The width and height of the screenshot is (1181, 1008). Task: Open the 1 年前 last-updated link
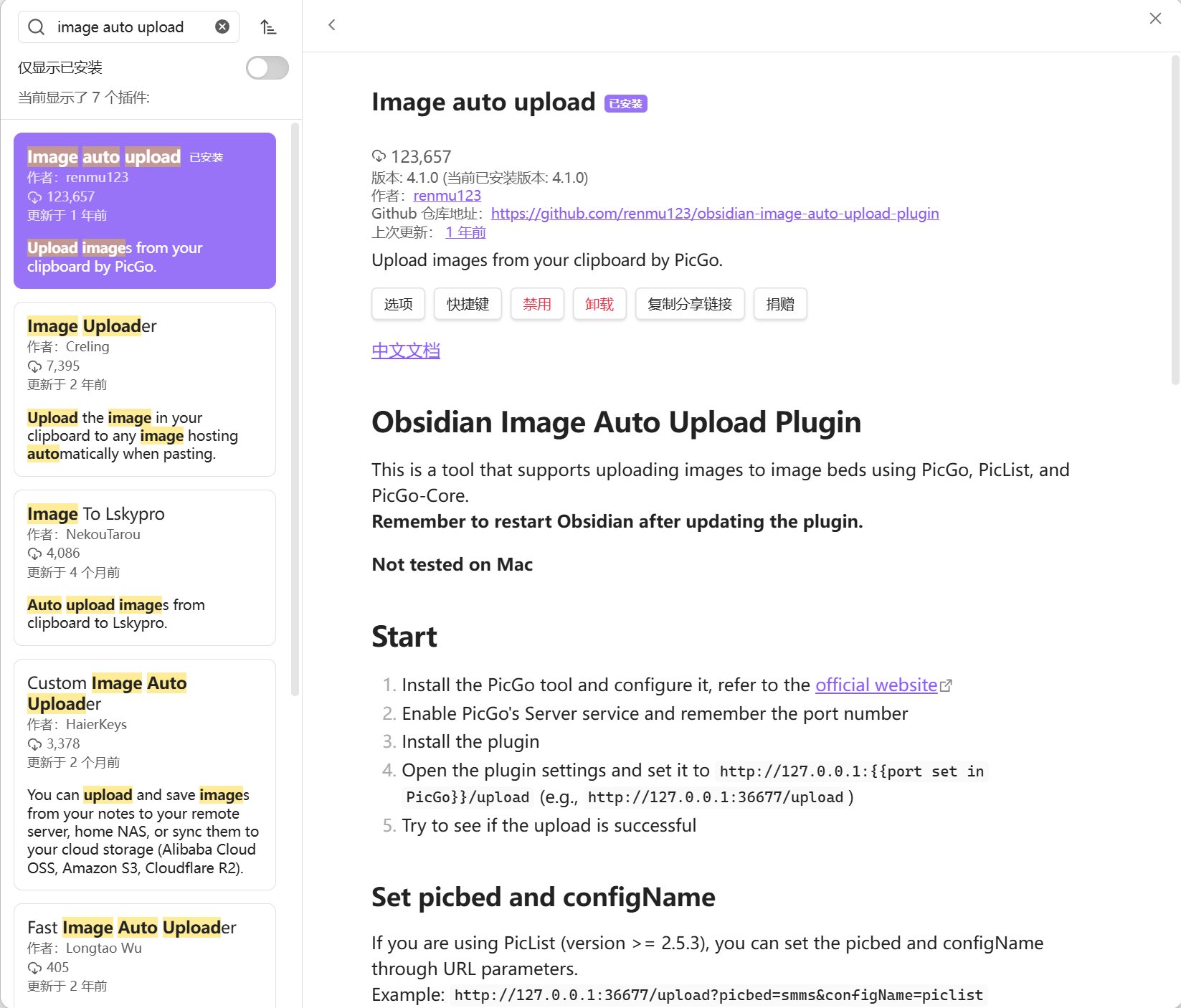[465, 232]
